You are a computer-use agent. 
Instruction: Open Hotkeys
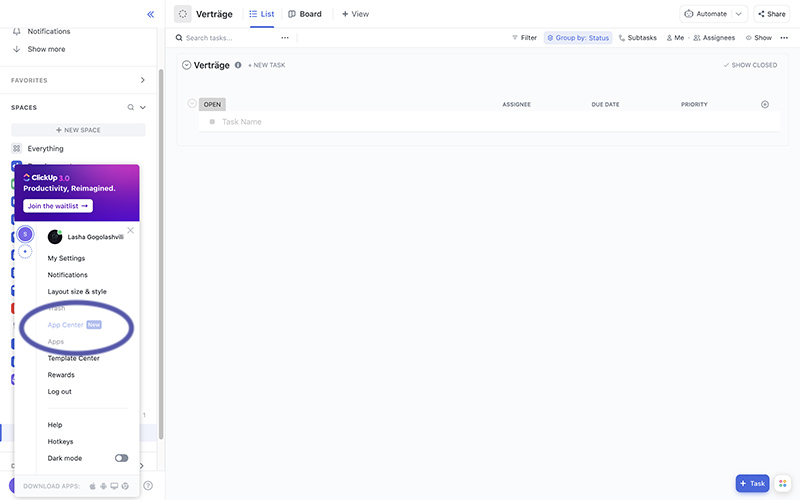click(60, 441)
